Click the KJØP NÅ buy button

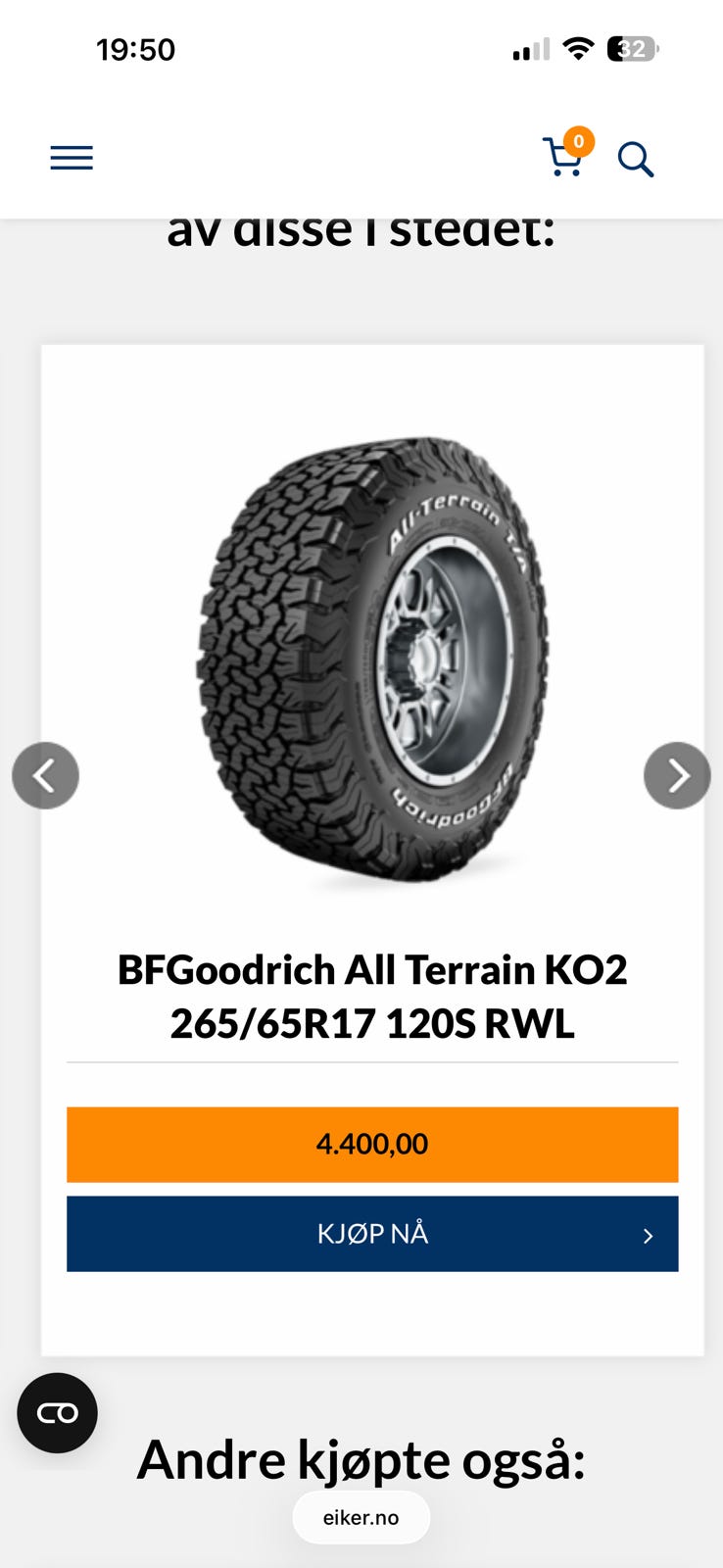[x=372, y=1234]
